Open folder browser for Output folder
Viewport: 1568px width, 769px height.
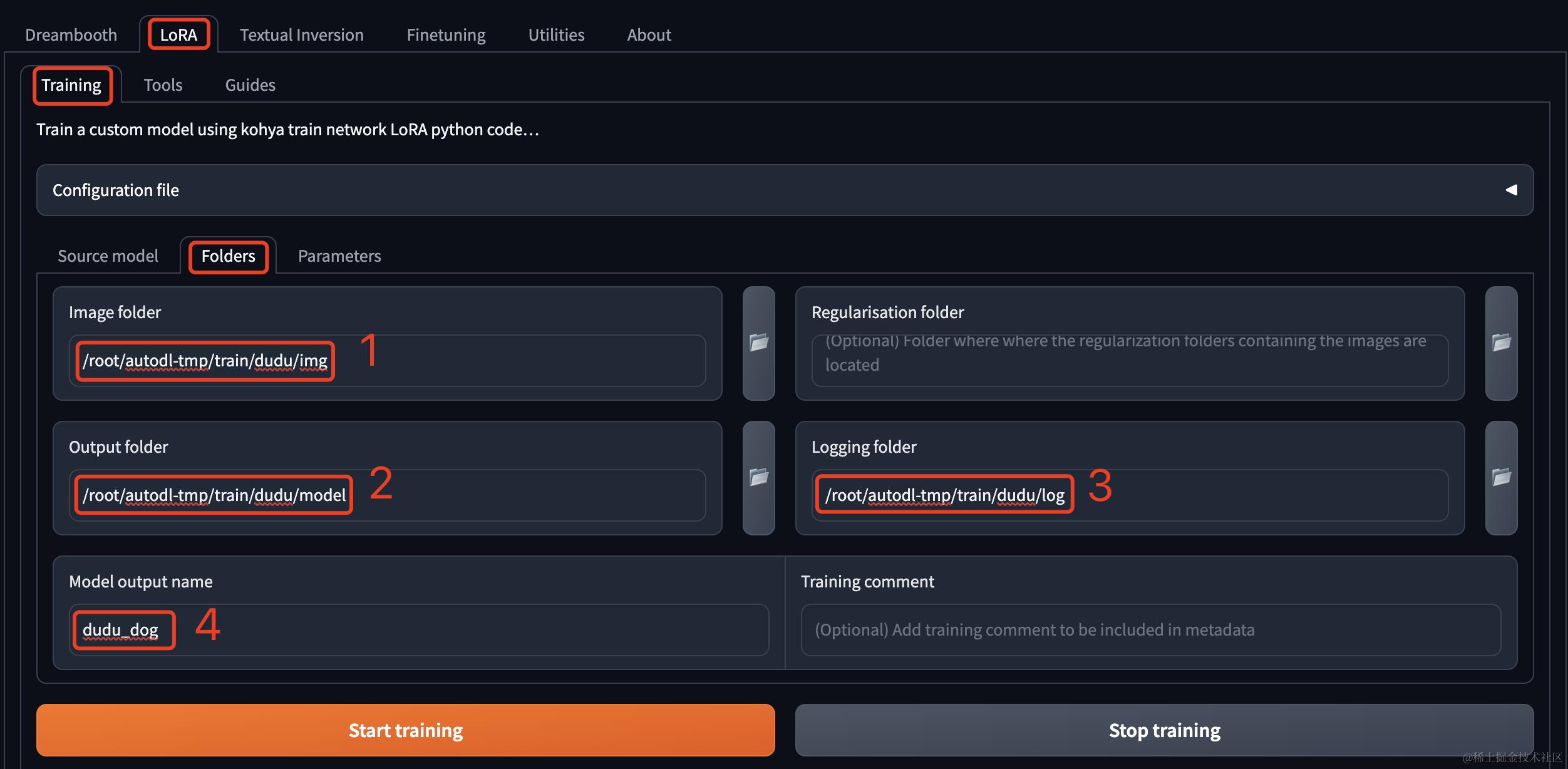click(758, 478)
